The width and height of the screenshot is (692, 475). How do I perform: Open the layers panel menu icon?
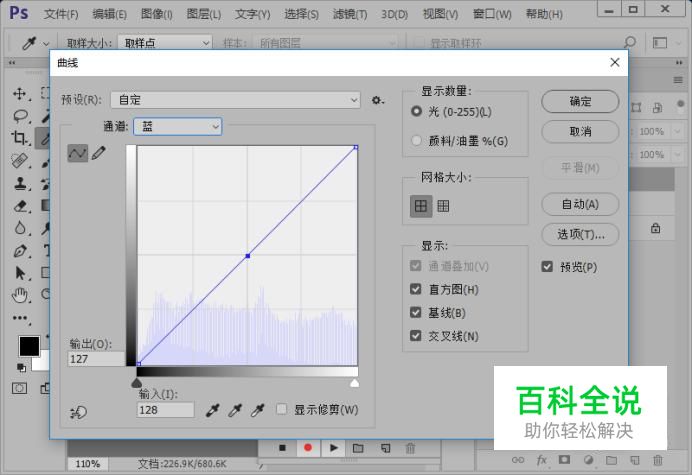click(x=678, y=80)
